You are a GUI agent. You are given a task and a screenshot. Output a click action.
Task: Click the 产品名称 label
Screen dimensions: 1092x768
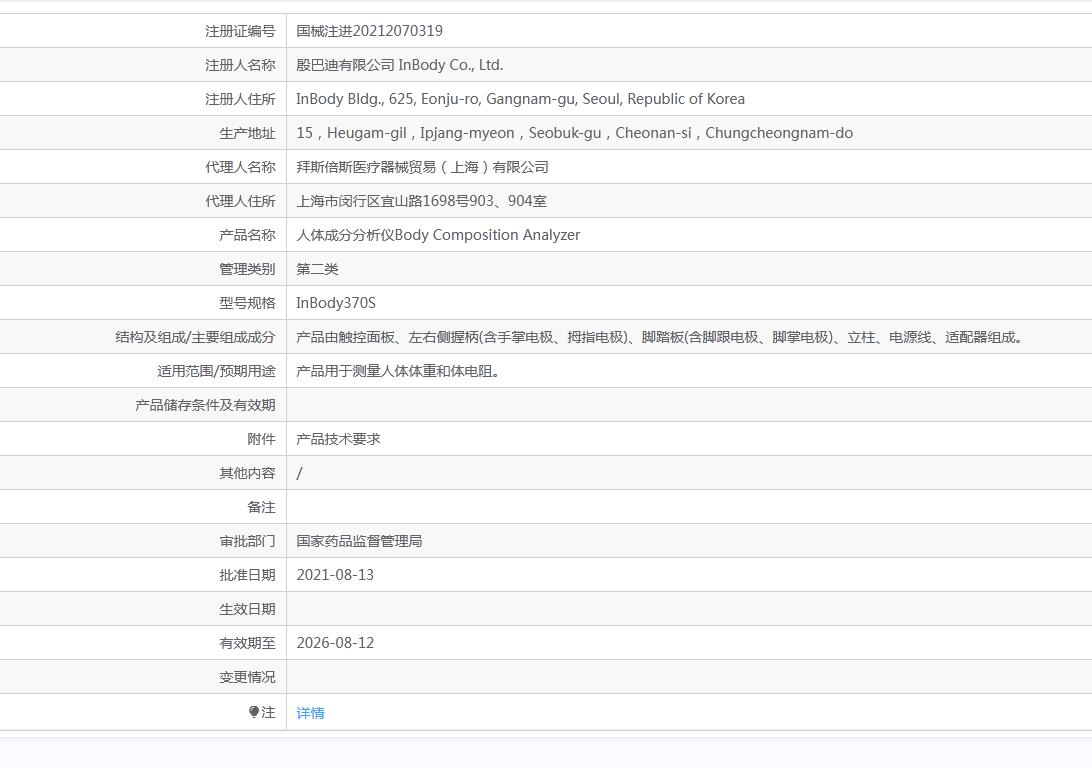click(247, 235)
